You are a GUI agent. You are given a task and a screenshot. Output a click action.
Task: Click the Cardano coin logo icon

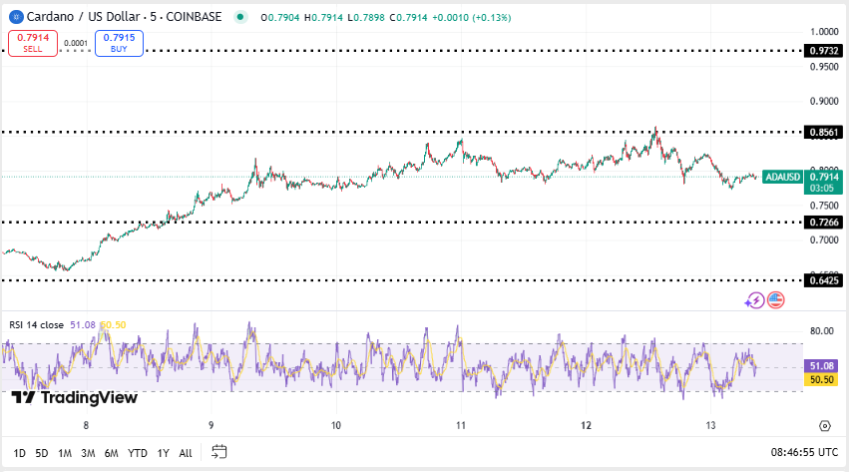tap(16, 17)
